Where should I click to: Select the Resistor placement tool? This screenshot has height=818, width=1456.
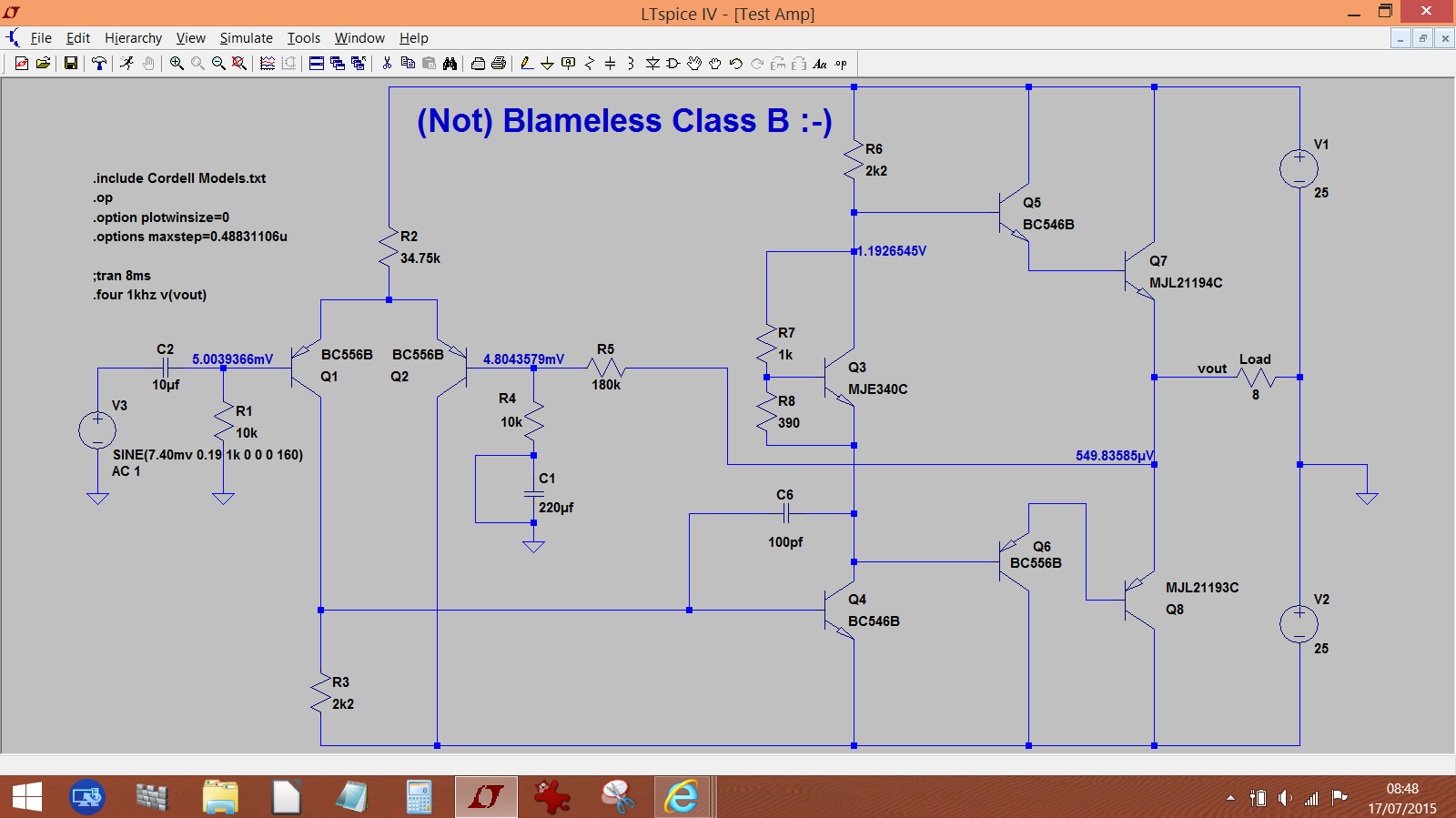590,63
